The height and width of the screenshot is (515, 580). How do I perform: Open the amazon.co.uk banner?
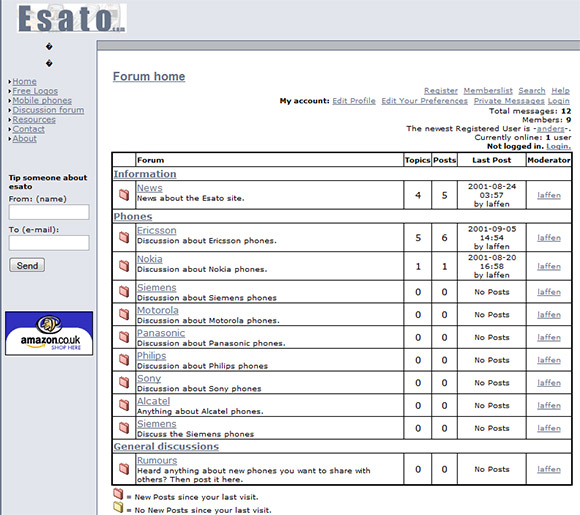pyautogui.click(x=49, y=333)
